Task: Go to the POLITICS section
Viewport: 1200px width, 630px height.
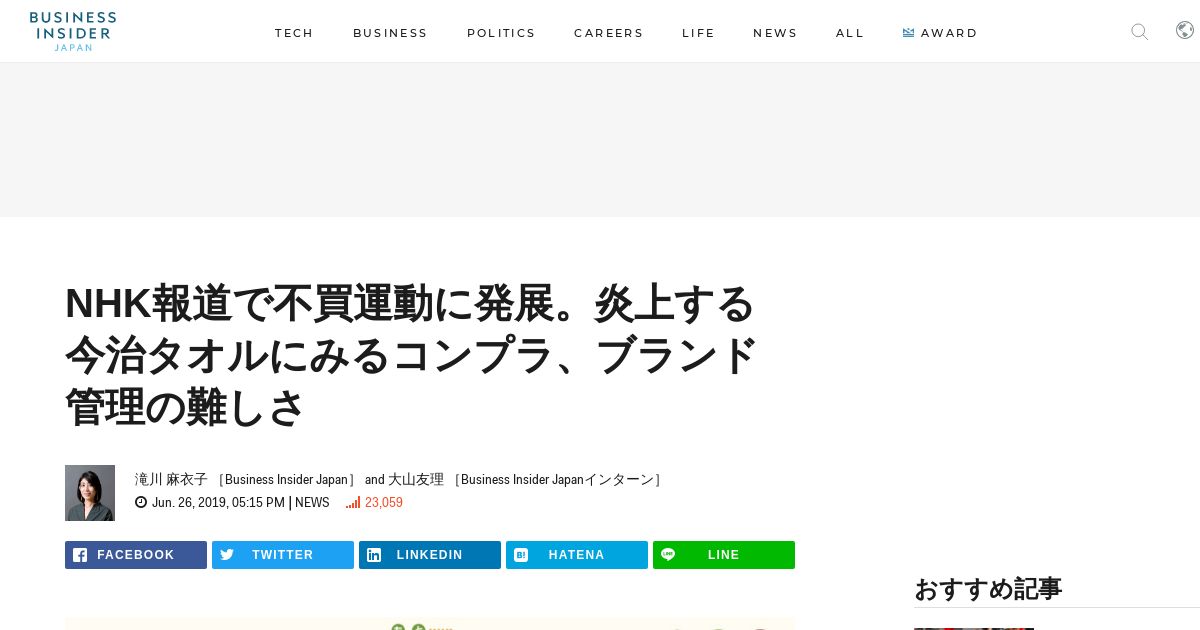Action: coord(501,33)
